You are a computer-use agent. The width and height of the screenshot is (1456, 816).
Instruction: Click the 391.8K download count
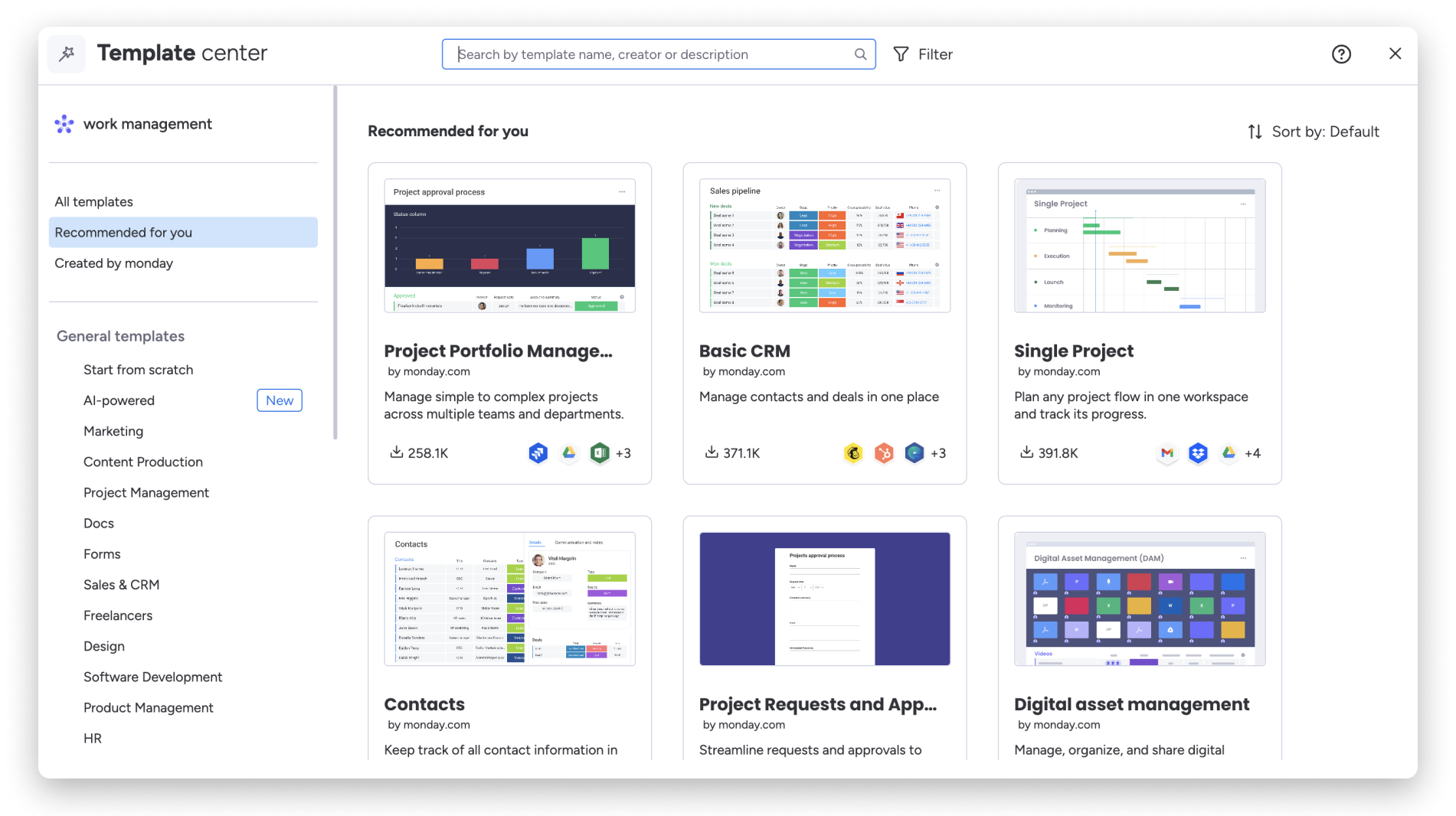[x=1058, y=453]
